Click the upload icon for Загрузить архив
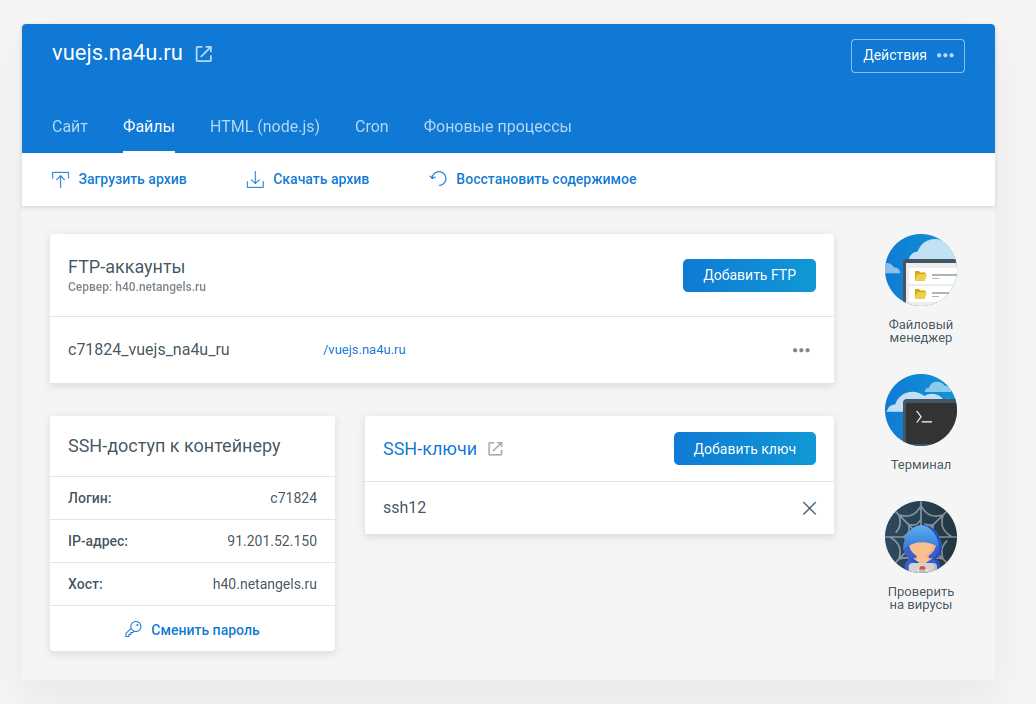The image size is (1036, 704). pyautogui.click(x=60, y=179)
